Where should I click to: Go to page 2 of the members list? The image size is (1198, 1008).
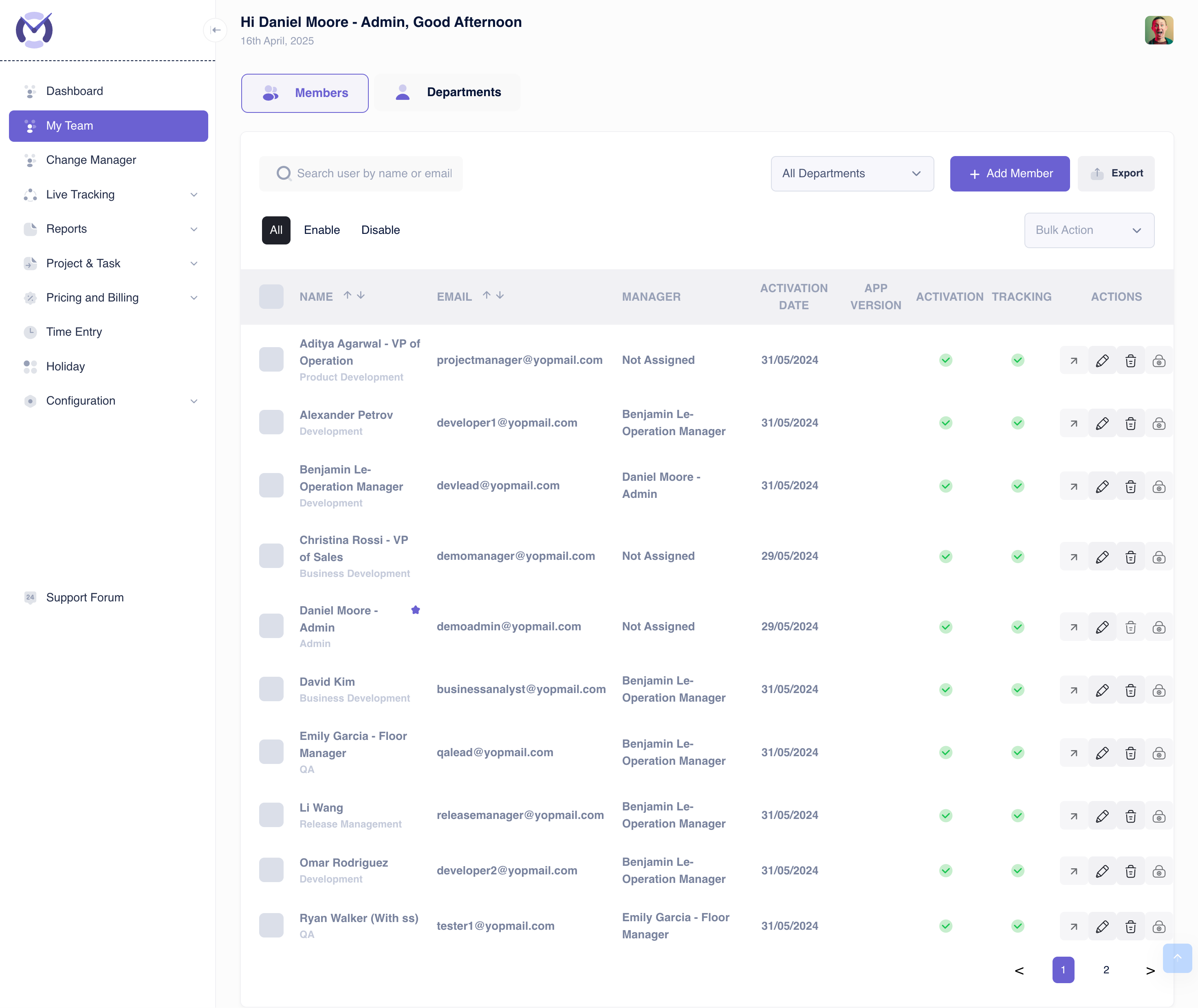pyautogui.click(x=1106, y=970)
